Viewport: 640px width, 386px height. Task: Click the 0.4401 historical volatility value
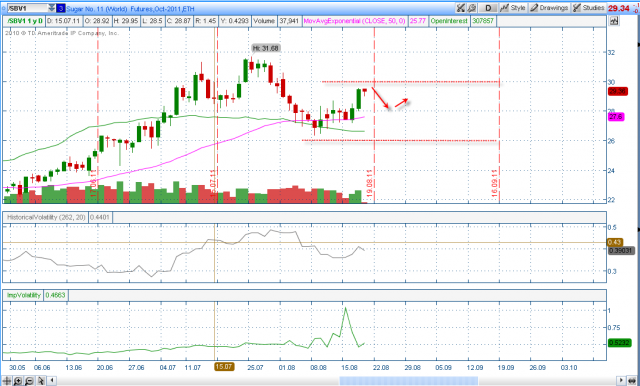coord(100,217)
